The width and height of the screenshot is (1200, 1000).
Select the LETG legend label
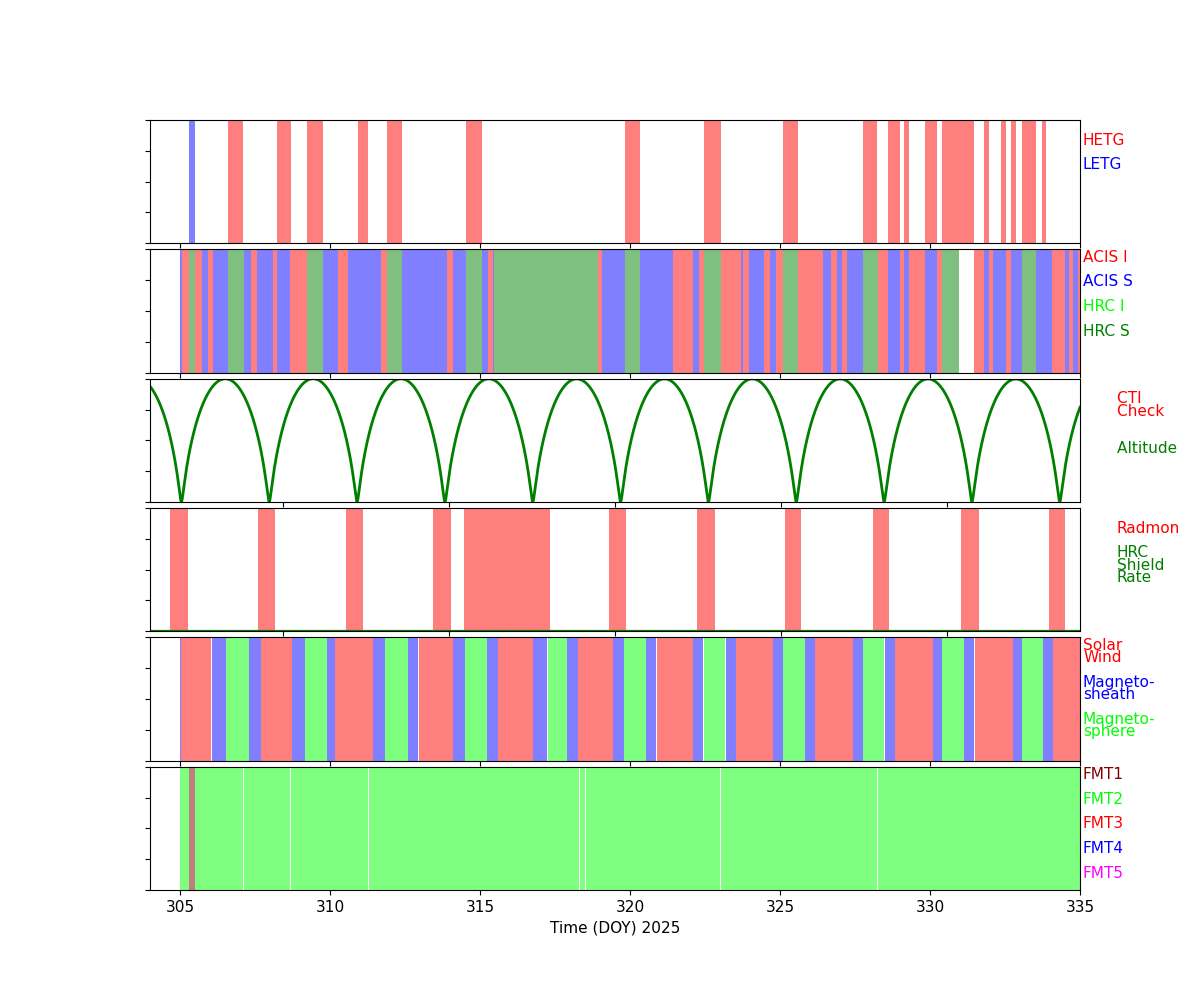(x=1101, y=164)
